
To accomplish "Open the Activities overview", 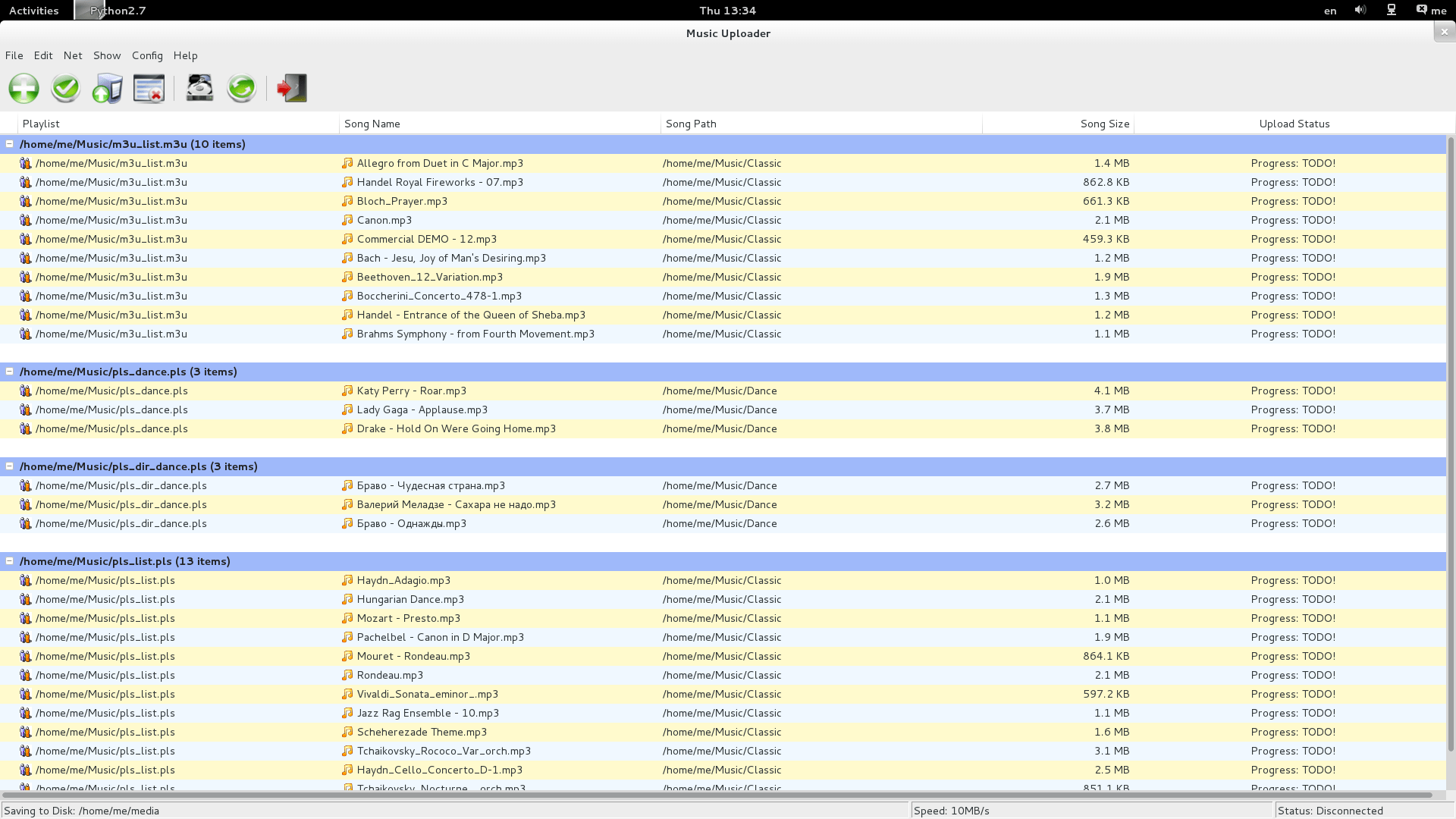I will click(33, 11).
